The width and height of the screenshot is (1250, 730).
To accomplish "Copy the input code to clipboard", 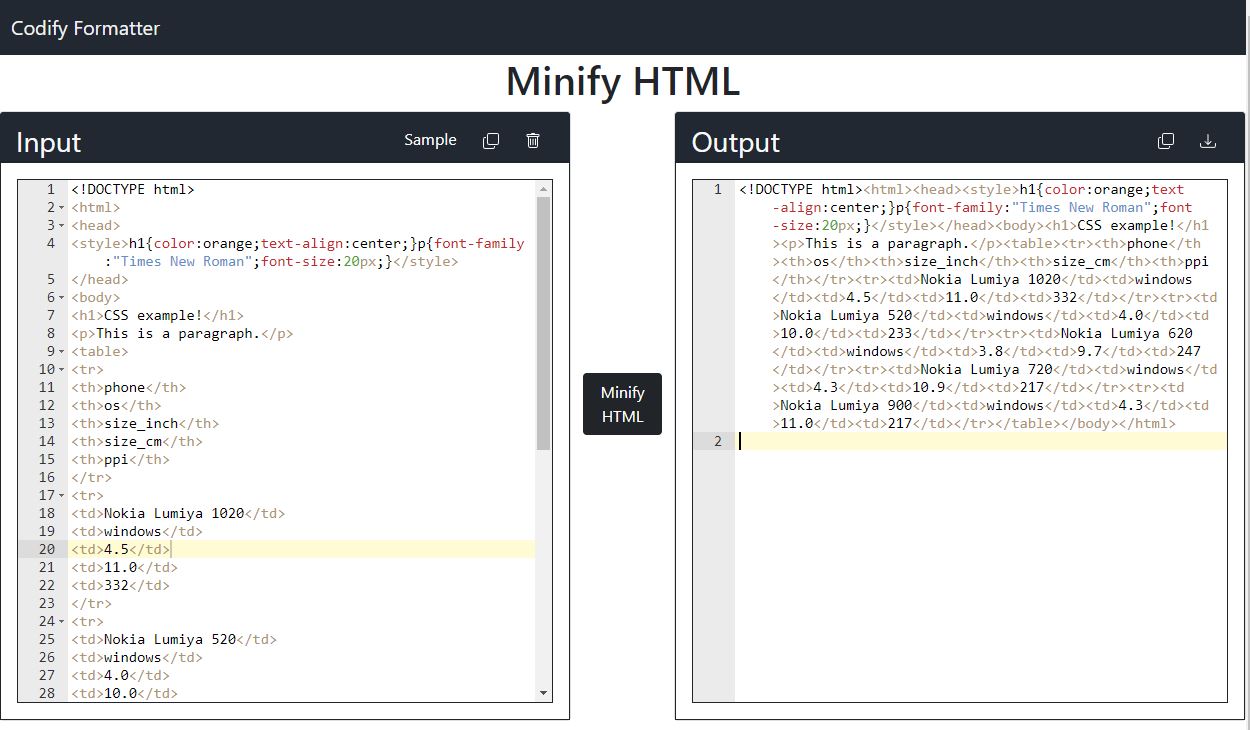I will (491, 141).
